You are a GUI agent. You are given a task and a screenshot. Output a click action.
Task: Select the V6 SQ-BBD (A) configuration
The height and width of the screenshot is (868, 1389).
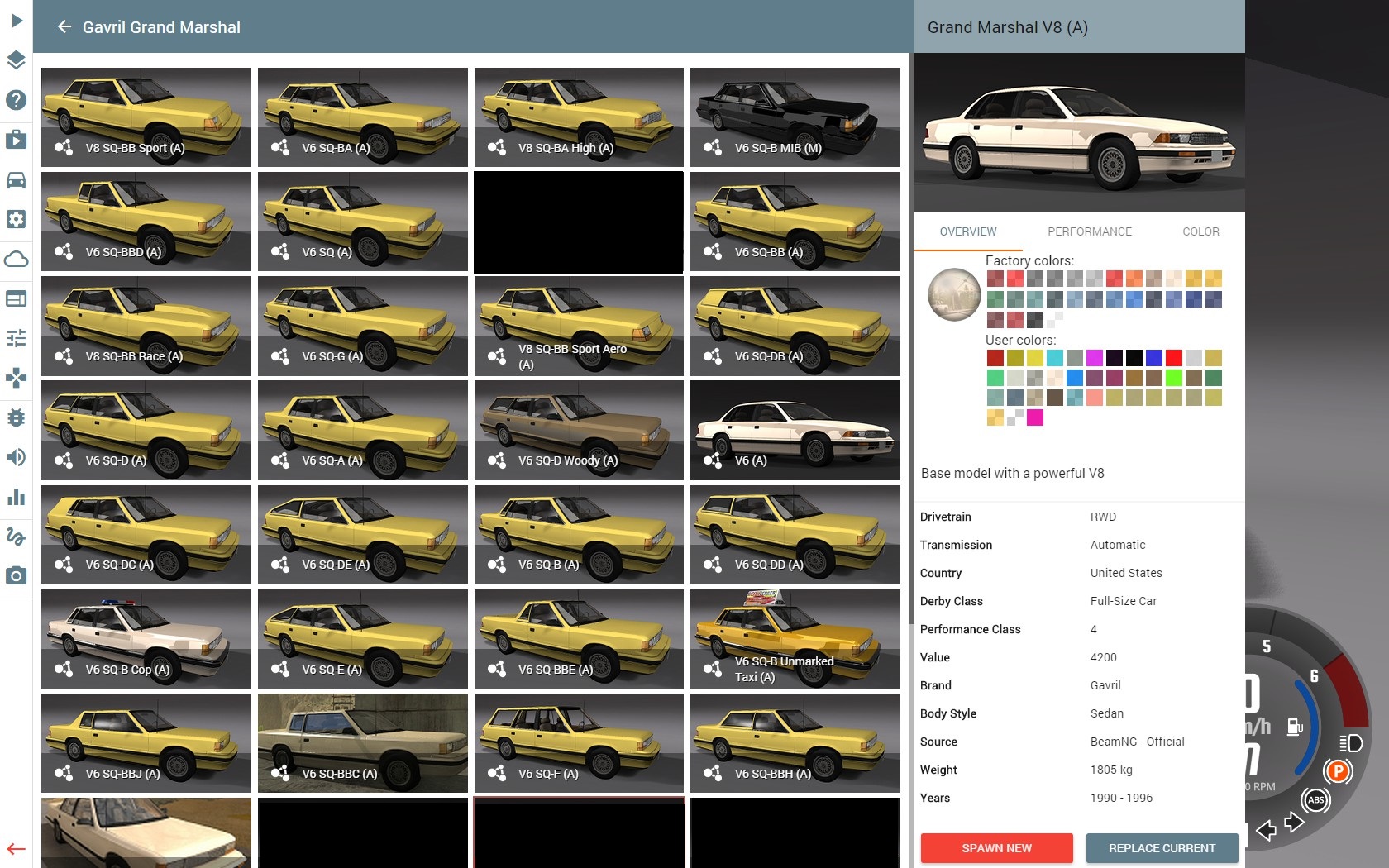pyautogui.click(x=146, y=222)
